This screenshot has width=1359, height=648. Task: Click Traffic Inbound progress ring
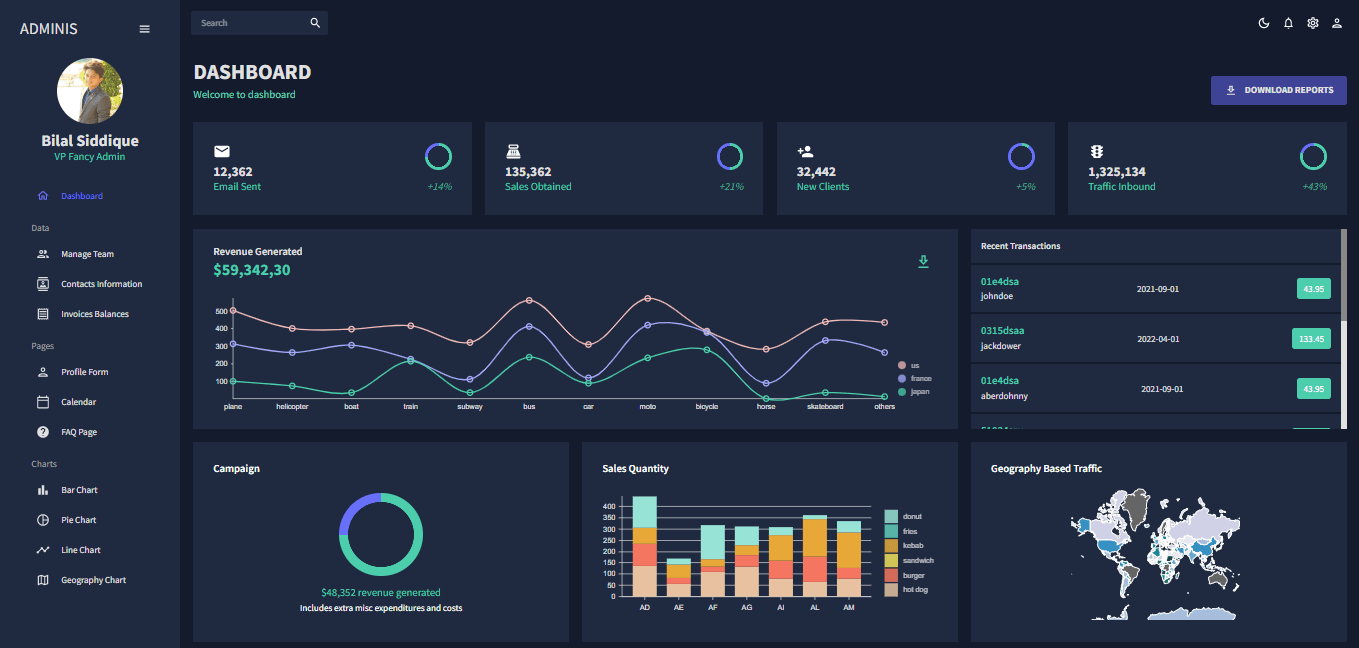click(x=1313, y=156)
